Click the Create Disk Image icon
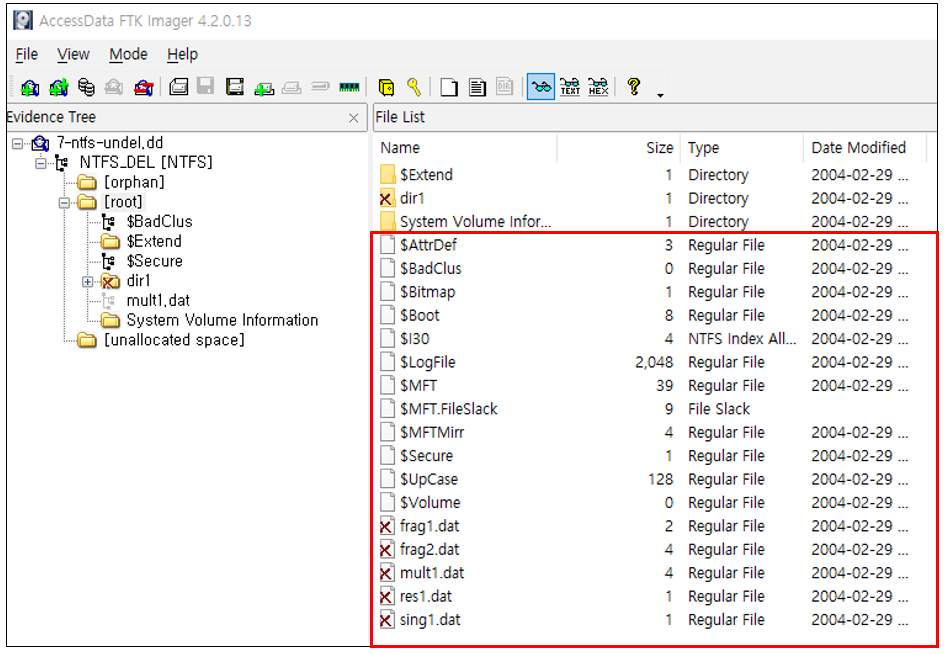Image resolution: width=948 pixels, height=654 pixels. point(178,87)
